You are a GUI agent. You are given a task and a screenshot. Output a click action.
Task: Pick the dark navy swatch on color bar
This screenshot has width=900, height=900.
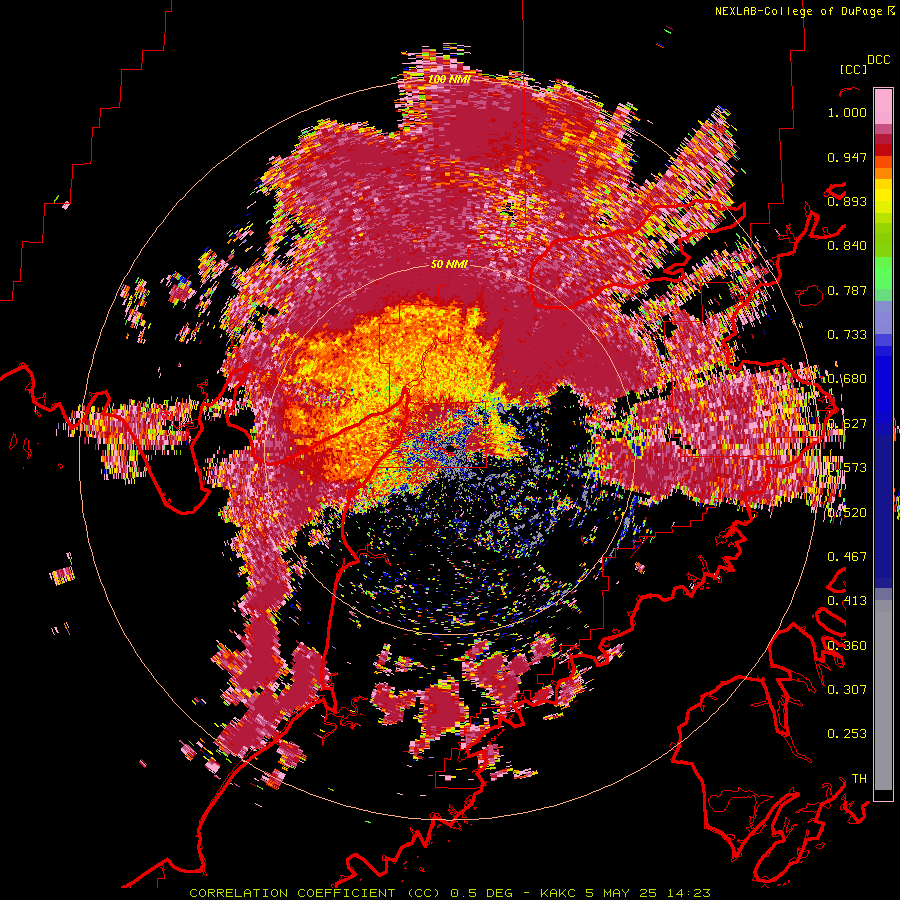(x=883, y=505)
